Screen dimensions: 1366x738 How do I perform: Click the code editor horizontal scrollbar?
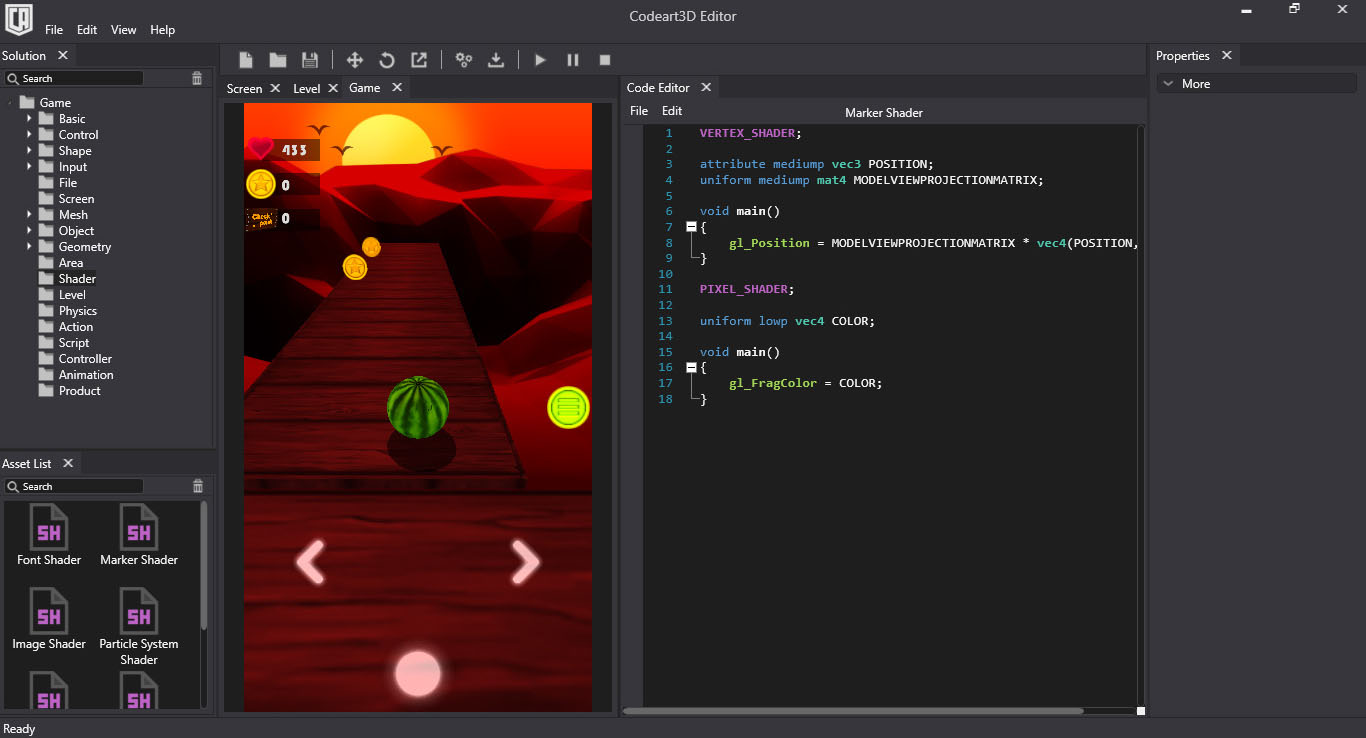852,711
